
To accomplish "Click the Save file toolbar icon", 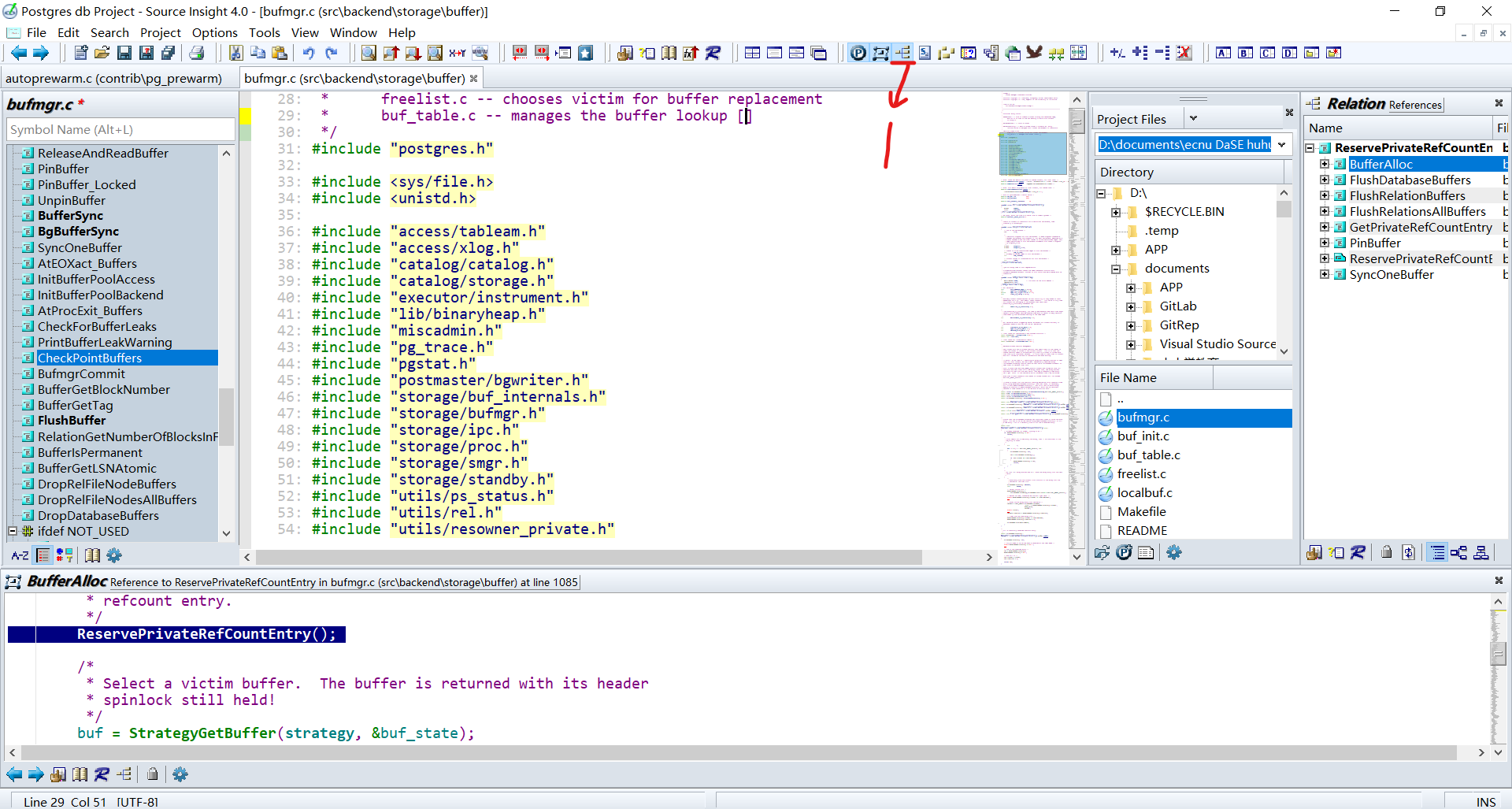I will click(124, 53).
